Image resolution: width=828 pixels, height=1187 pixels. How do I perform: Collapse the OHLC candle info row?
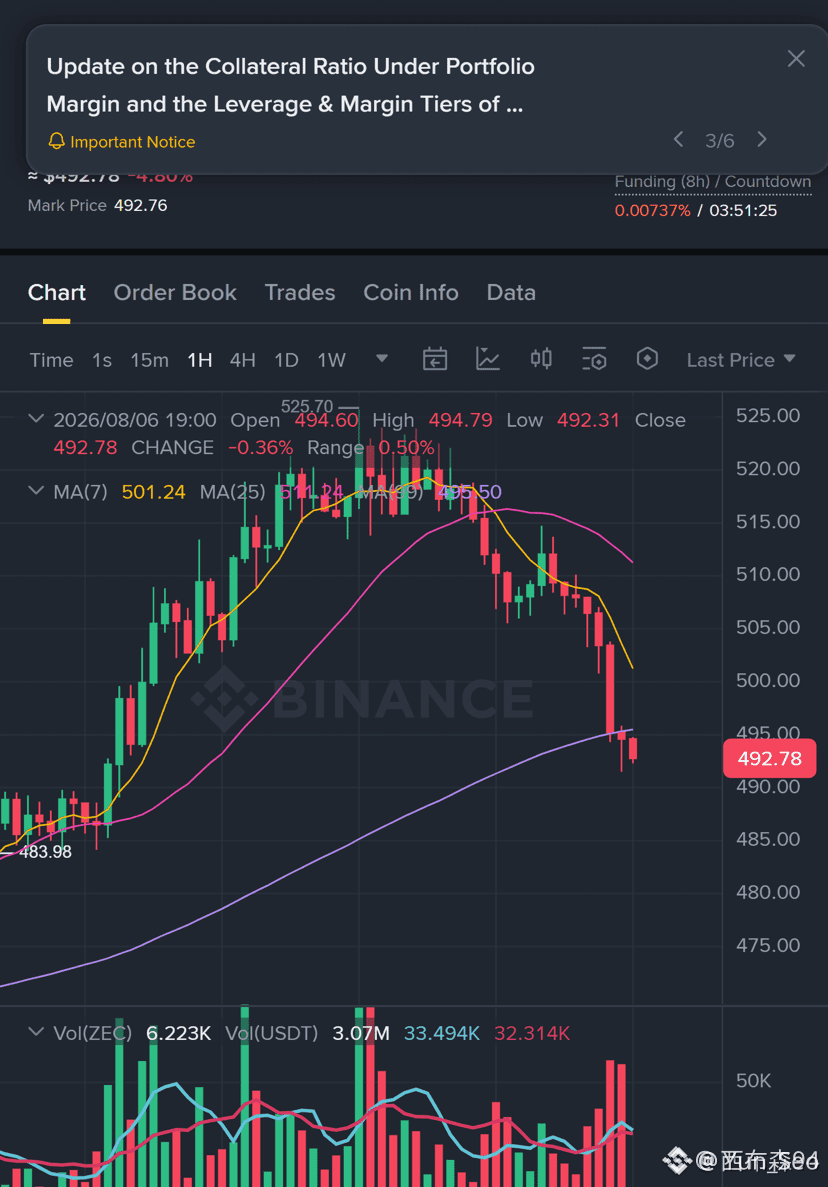tap(36, 418)
